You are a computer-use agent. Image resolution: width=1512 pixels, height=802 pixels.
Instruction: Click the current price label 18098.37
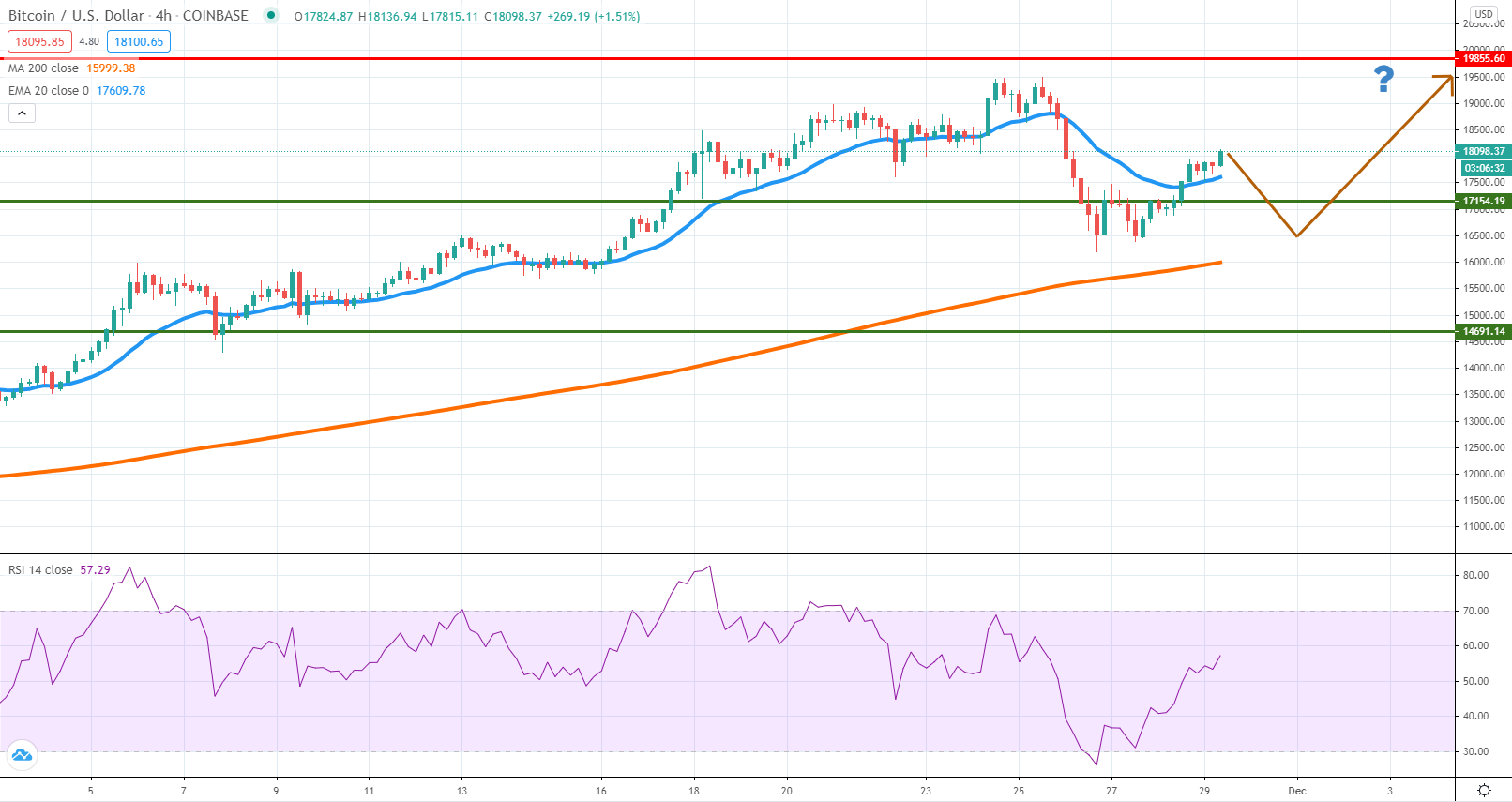pos(1484,151)
